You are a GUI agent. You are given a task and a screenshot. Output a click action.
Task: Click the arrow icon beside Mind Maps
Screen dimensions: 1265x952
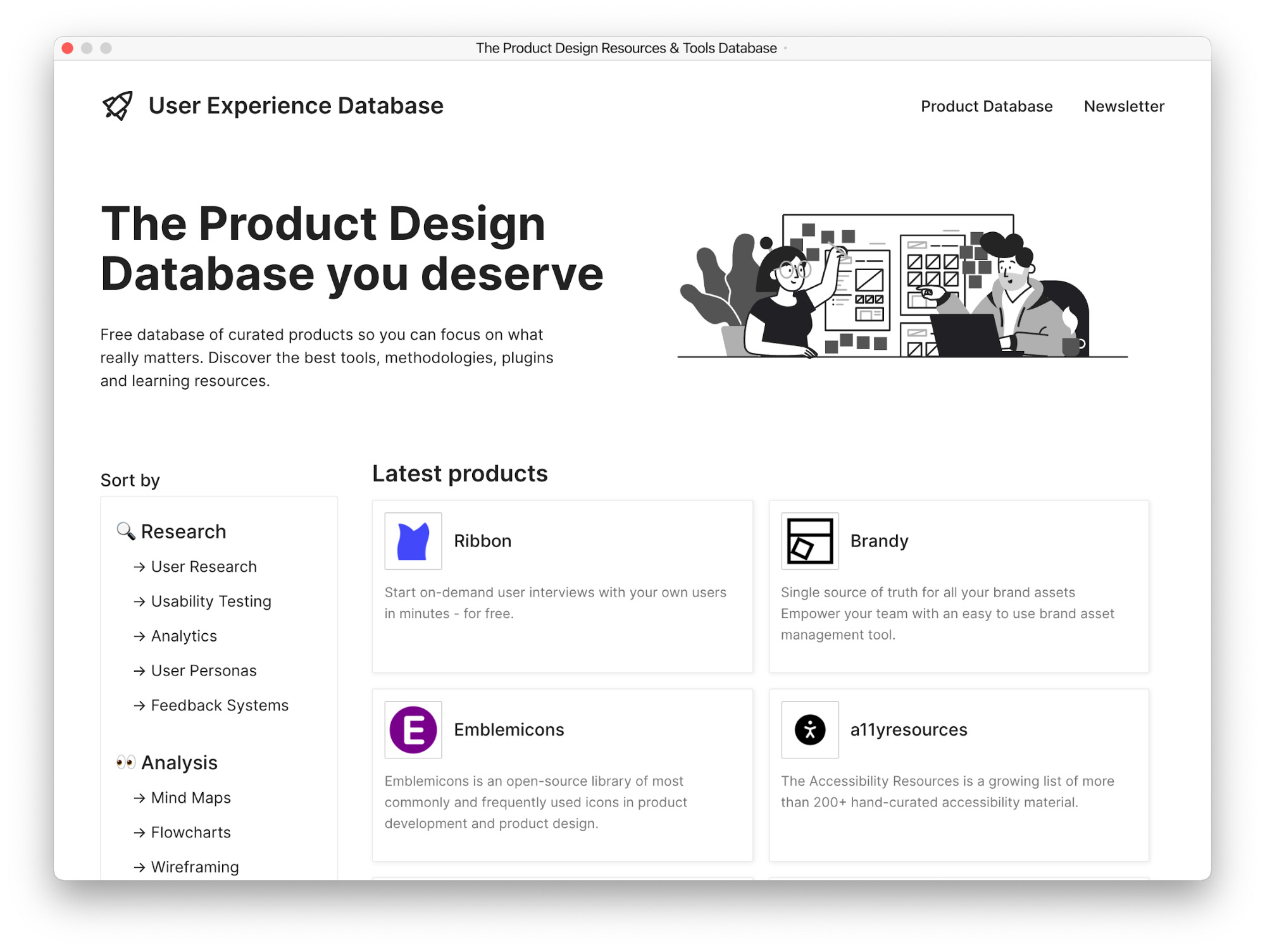point(139,798)
